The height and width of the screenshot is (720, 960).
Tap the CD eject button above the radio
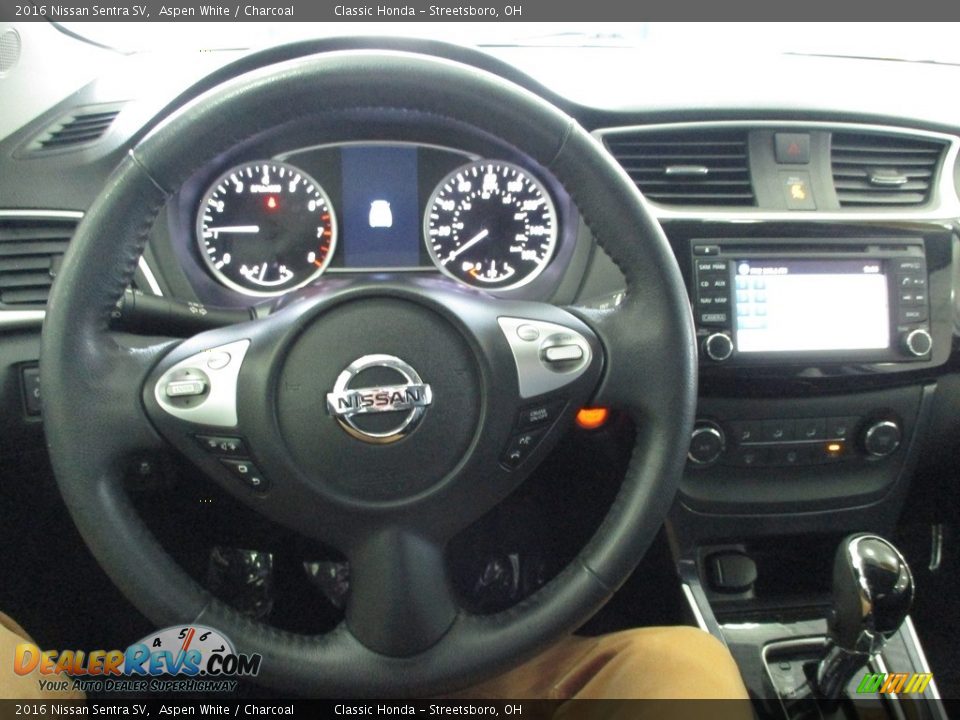click(x=707, y=250)
